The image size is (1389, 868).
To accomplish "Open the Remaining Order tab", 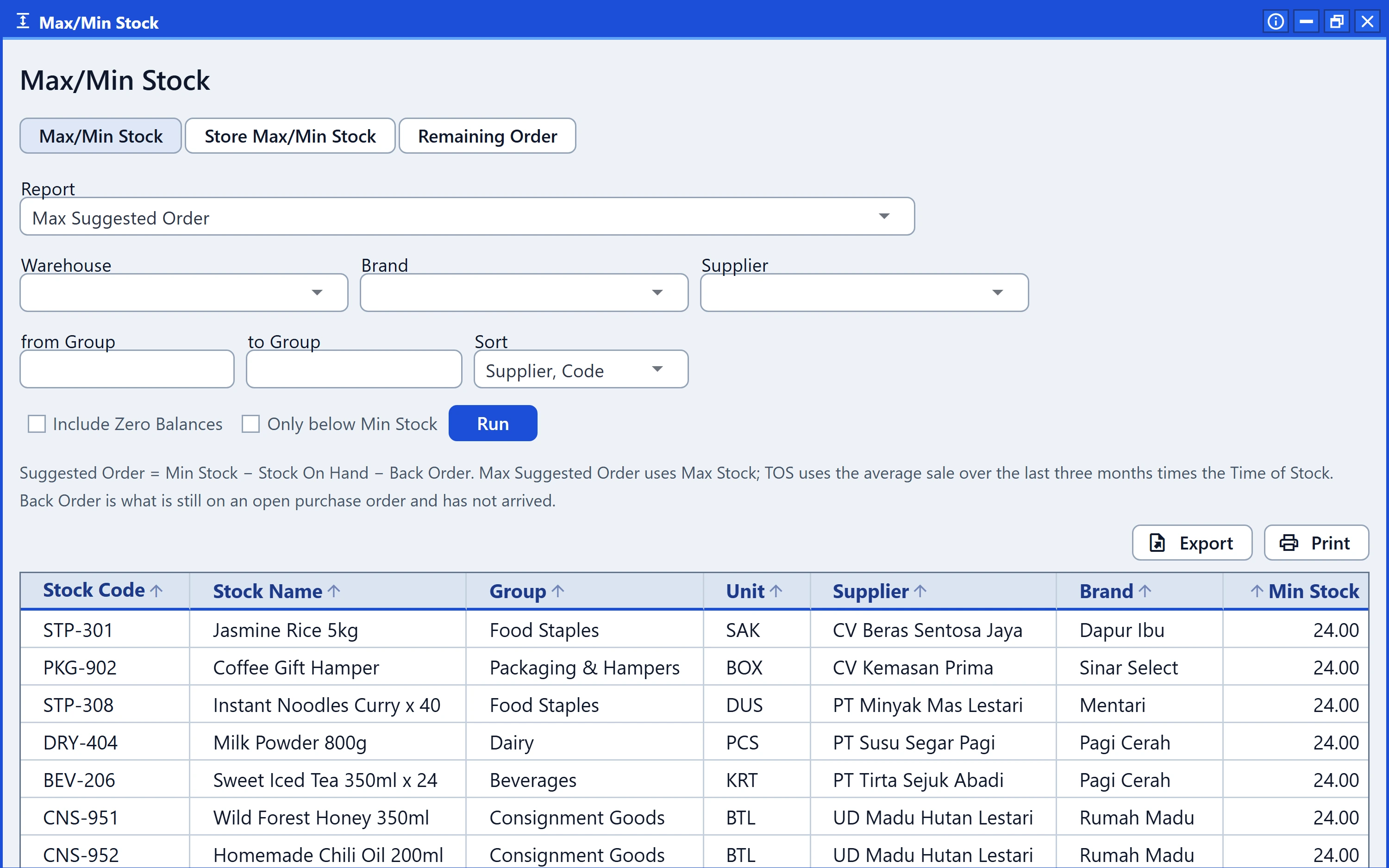I will click(487, 136).
